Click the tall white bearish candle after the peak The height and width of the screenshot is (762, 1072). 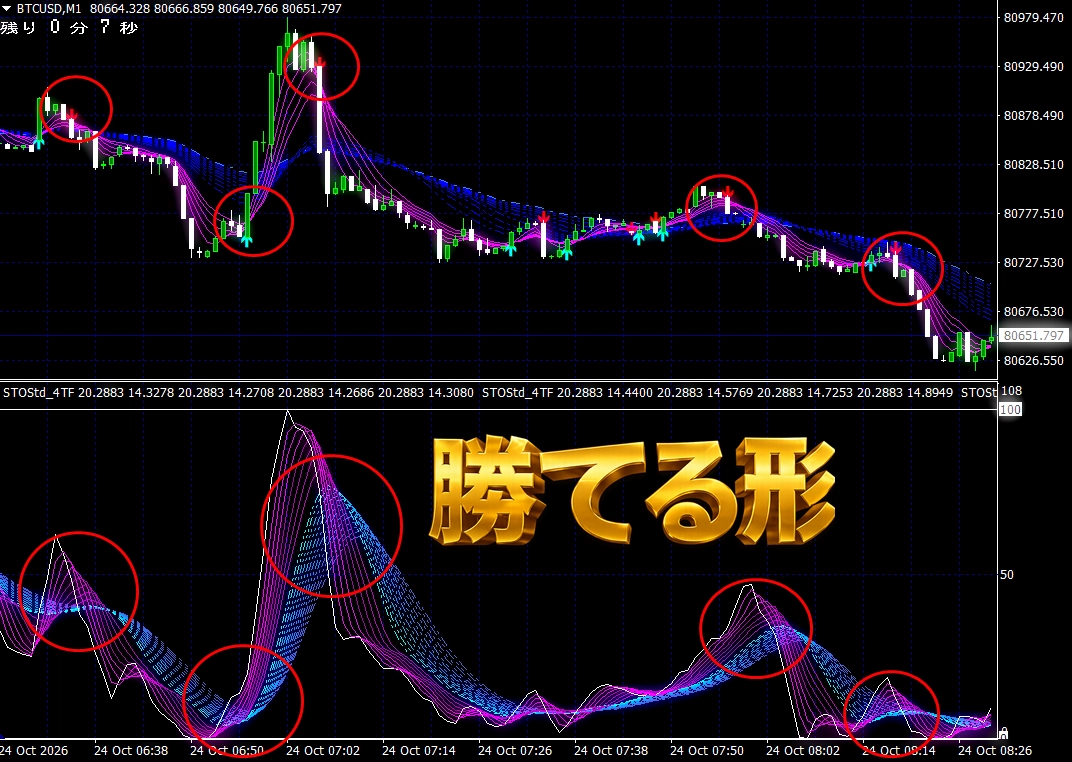[319, 109]
